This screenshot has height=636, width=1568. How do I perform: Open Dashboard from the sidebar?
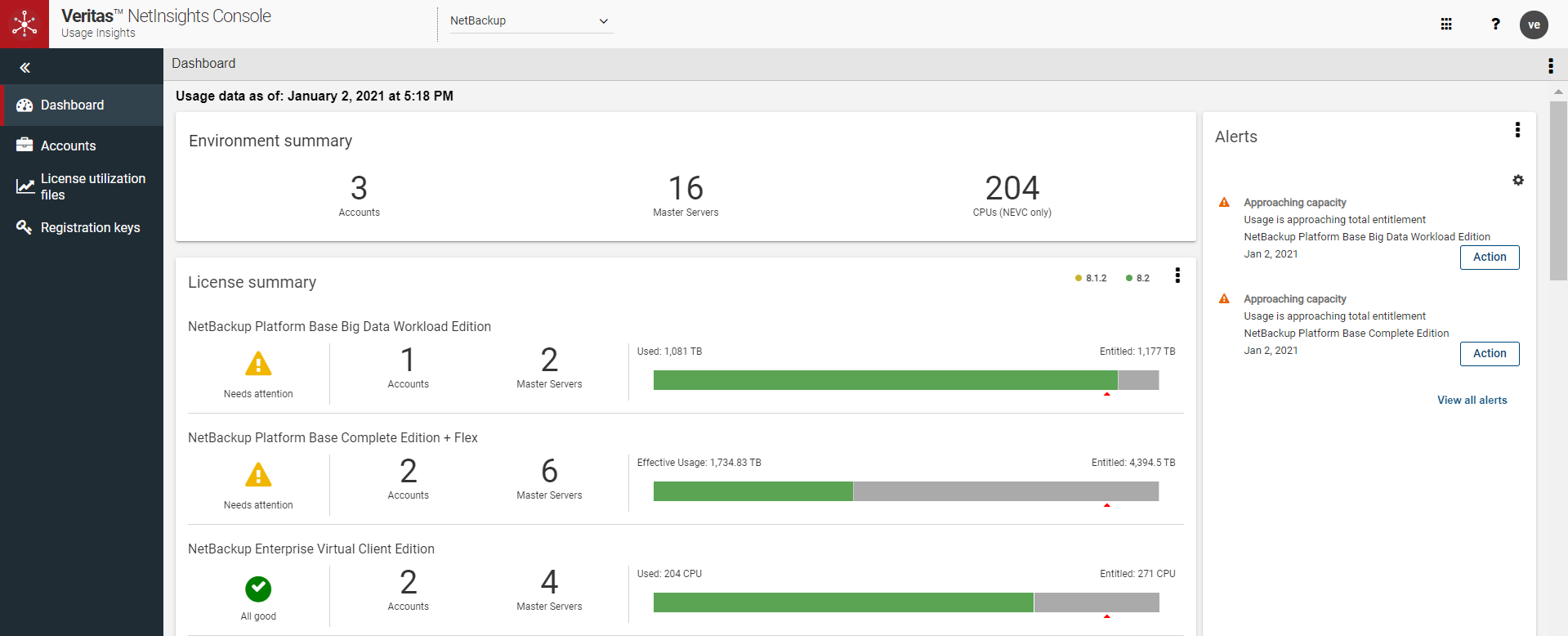coord(82,105)
